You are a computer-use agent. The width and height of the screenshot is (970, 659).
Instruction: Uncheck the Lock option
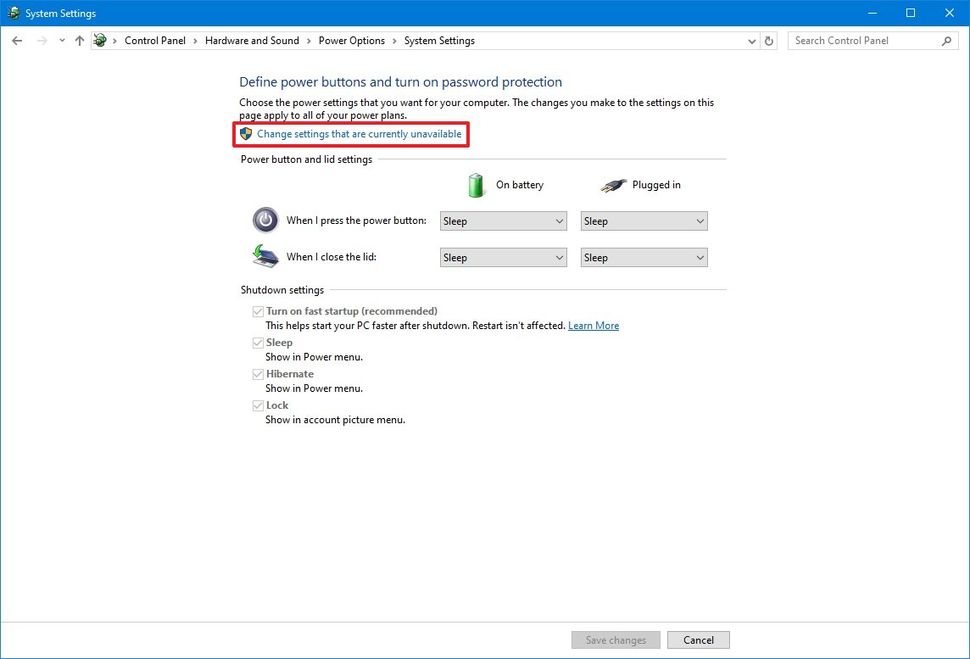258,405
